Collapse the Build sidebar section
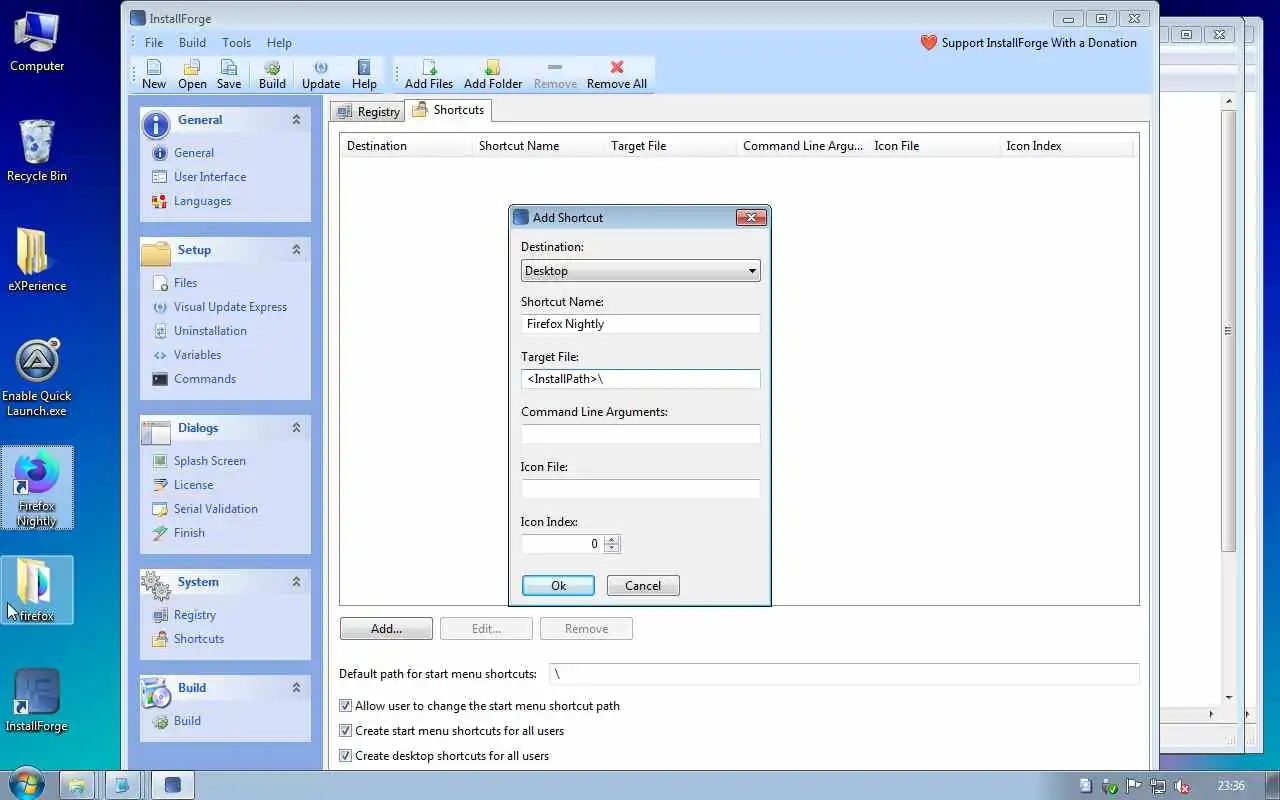 click(x=296, y=688)
